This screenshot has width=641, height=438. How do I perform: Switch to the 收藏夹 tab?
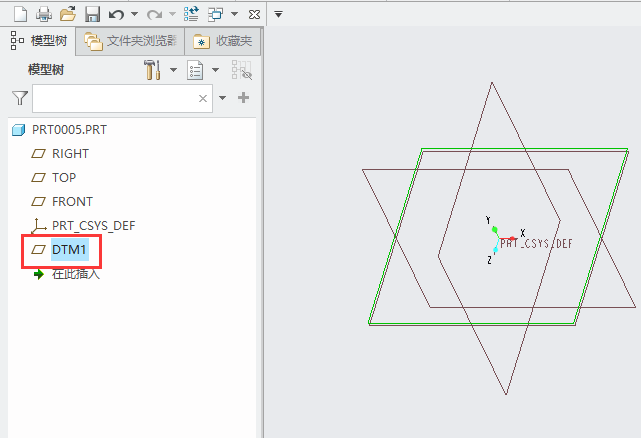pyautogui.click(x=222, y=41)
